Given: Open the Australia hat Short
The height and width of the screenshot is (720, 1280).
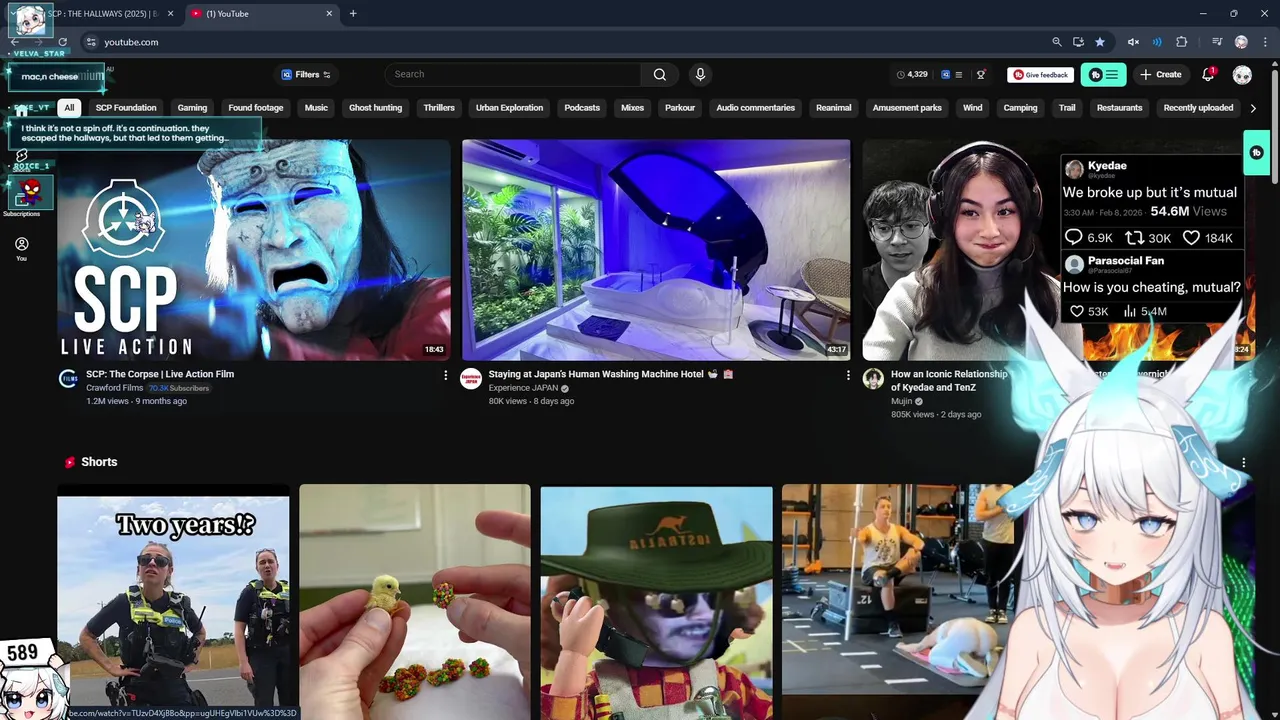Looking at the screenshot, I should (656, 600).
